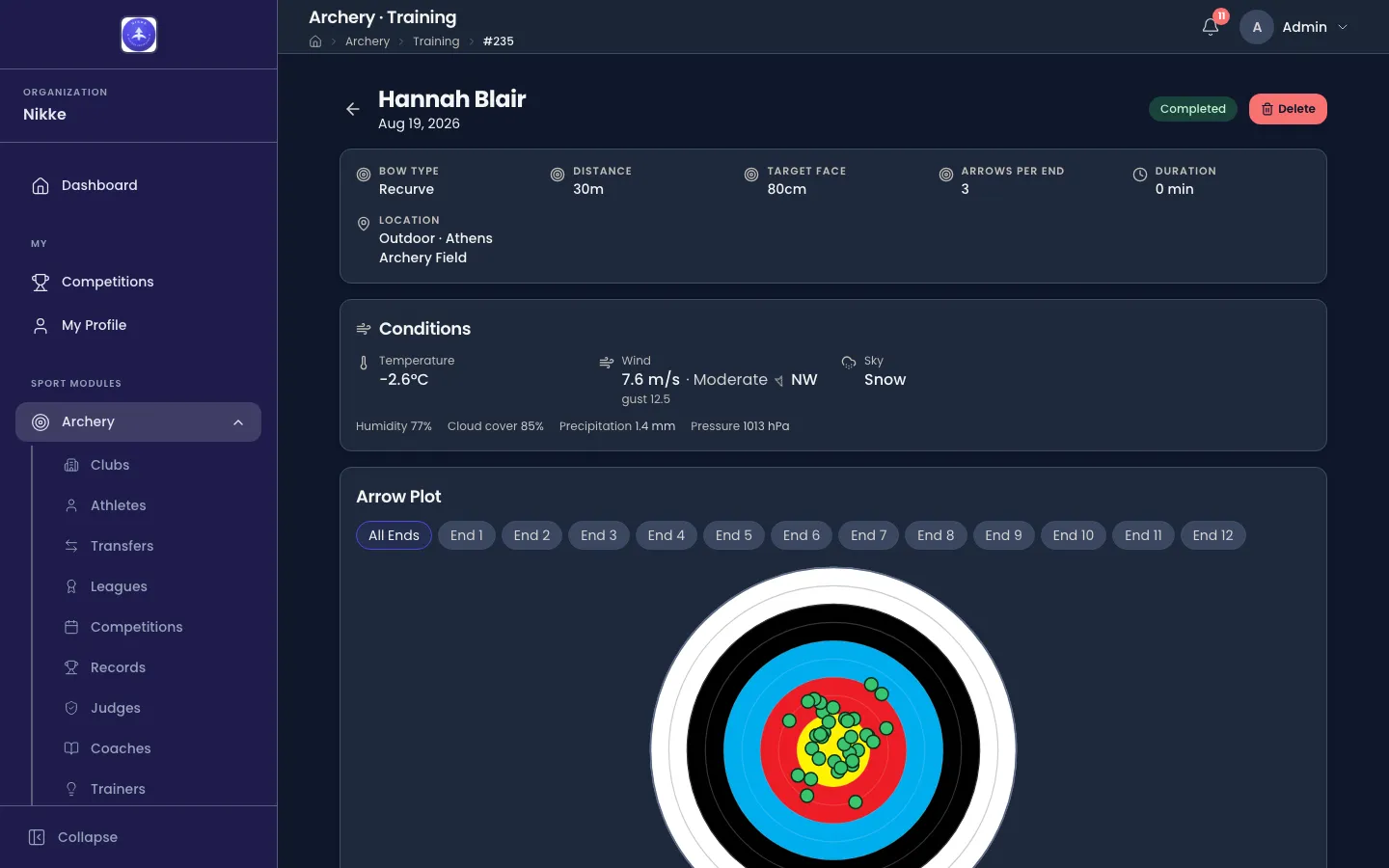The height and width of the screenshot is (868, 1389).
Task: Select the All Ends filter
Action: [x=394, y=535]
